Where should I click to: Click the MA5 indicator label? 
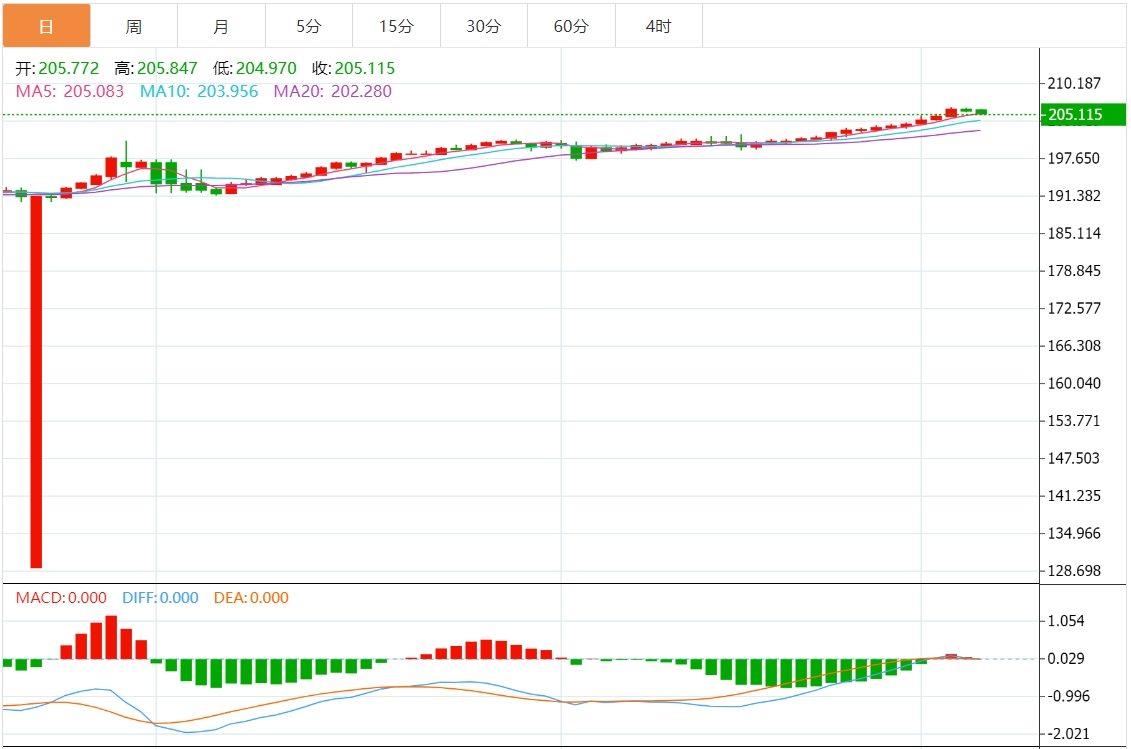click(x=70, y=92)
